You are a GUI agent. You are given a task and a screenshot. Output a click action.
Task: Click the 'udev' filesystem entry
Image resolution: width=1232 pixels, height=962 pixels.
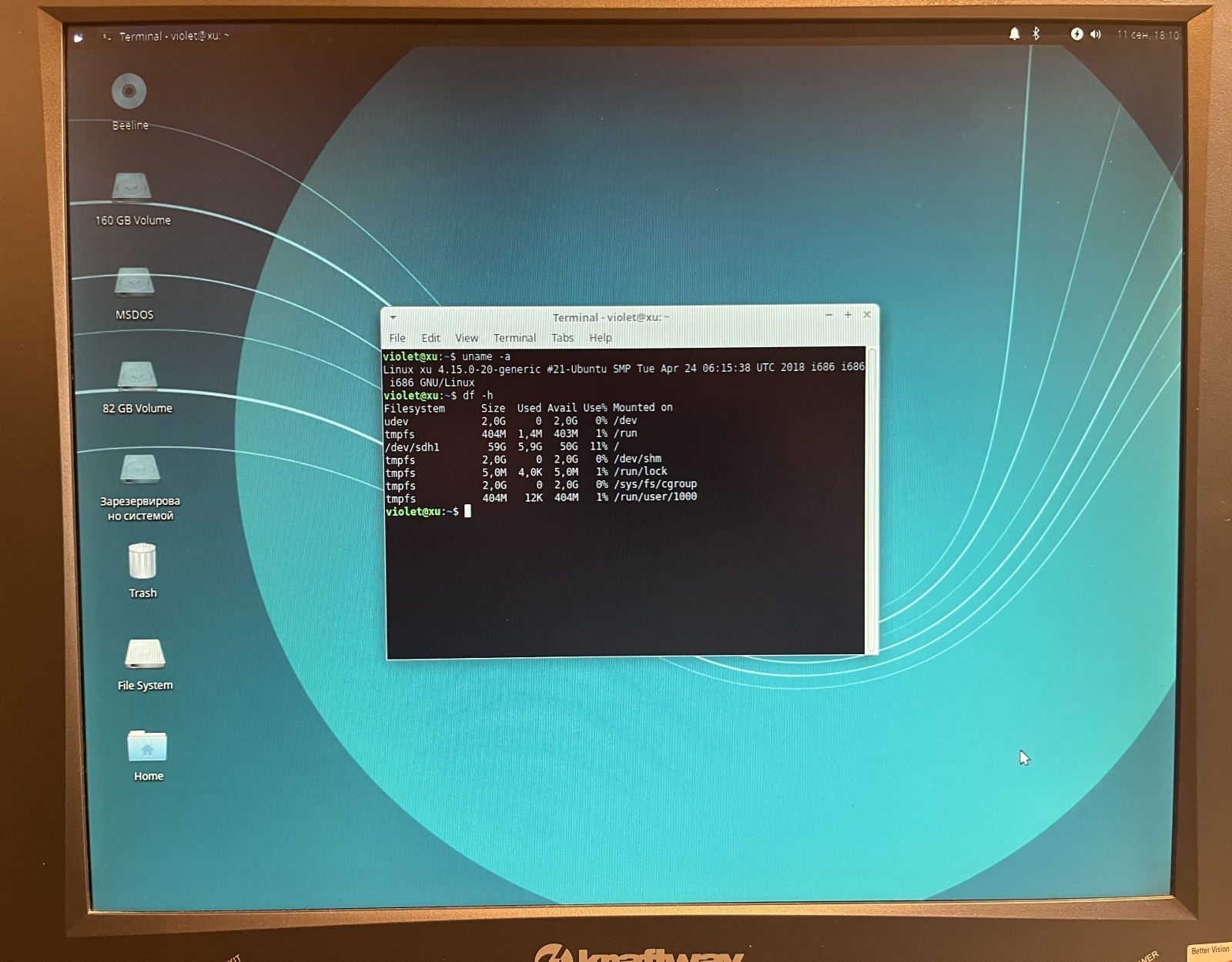click(x=397, y=422)
